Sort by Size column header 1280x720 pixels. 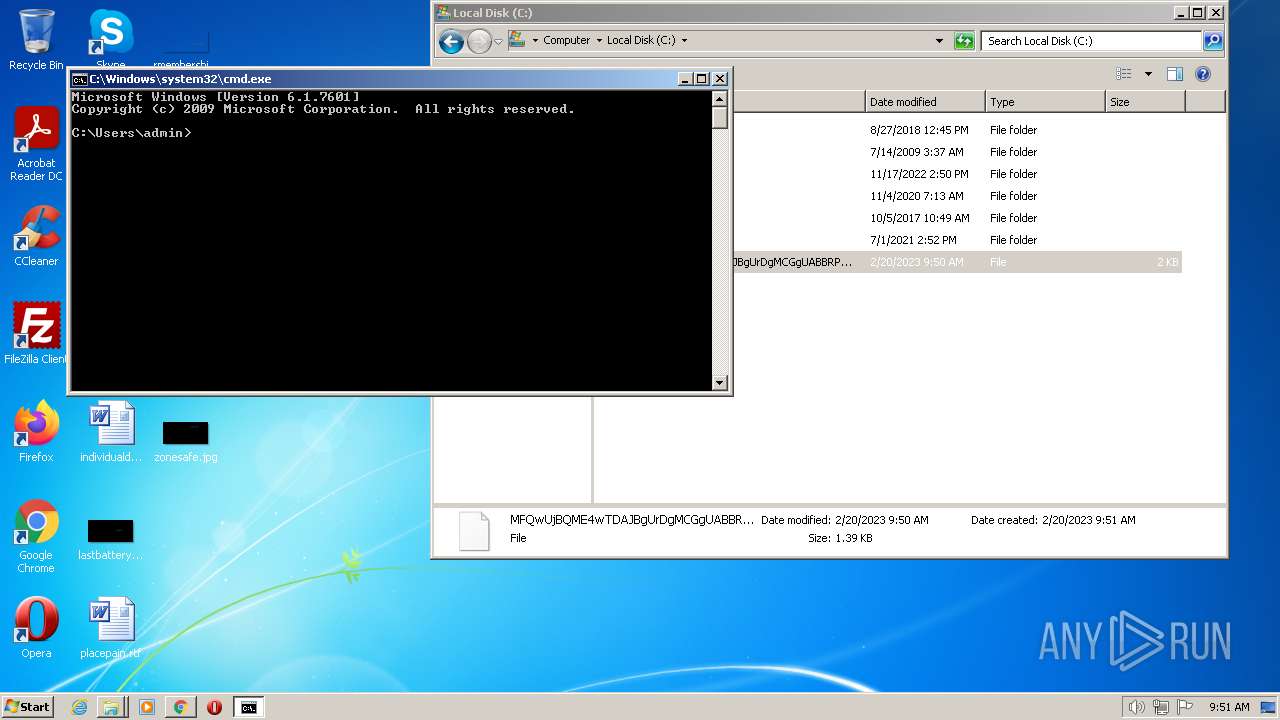click(1145, 102)
